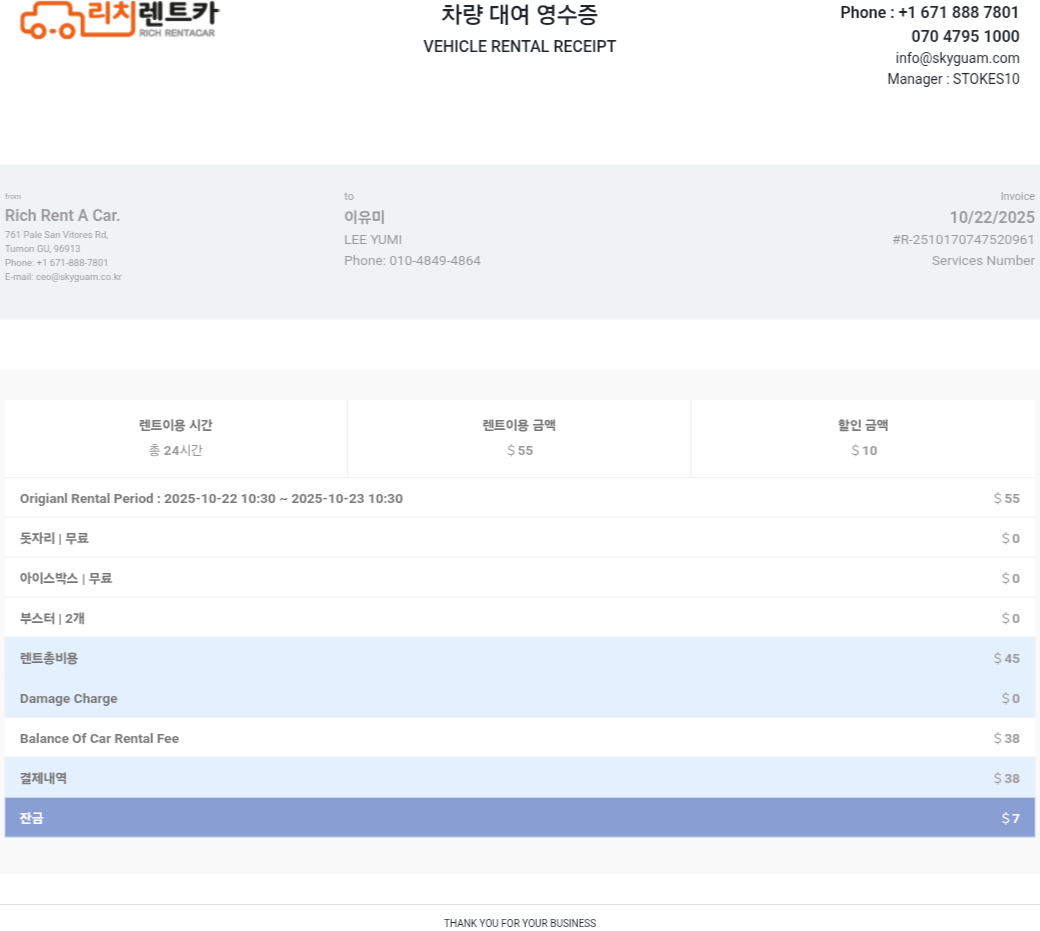Select the Rich Rent A Car. sender name
Image resolution: width=1040 pixels, height=931 pixels.
62,216
